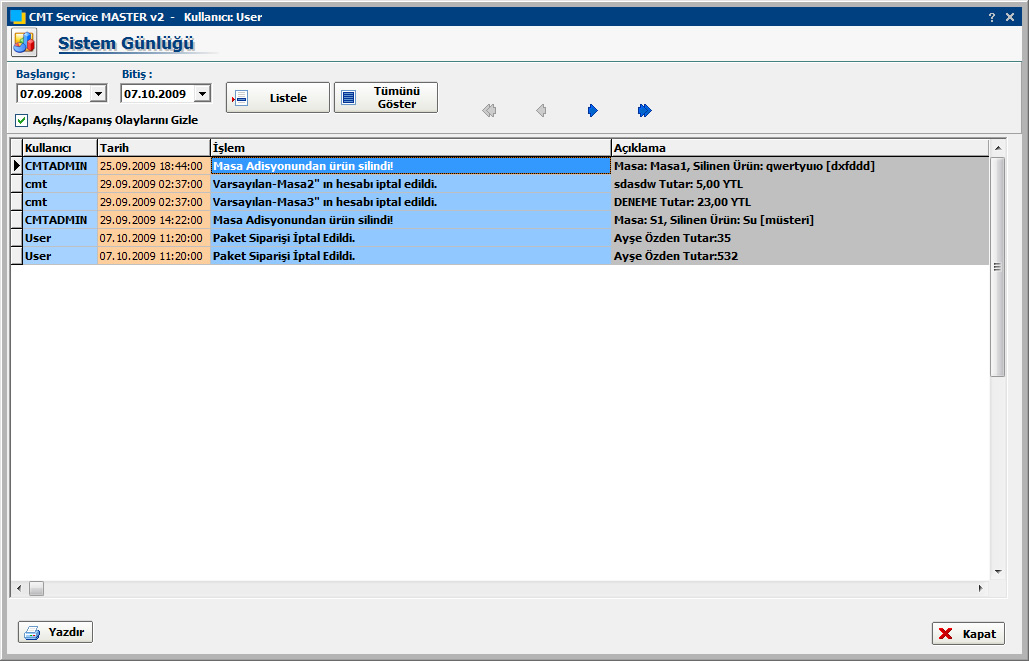The height and width of the screenshot is (661, 1029).
Task: Click the Sistem Günlüğü logo icon
Action: 23,43
